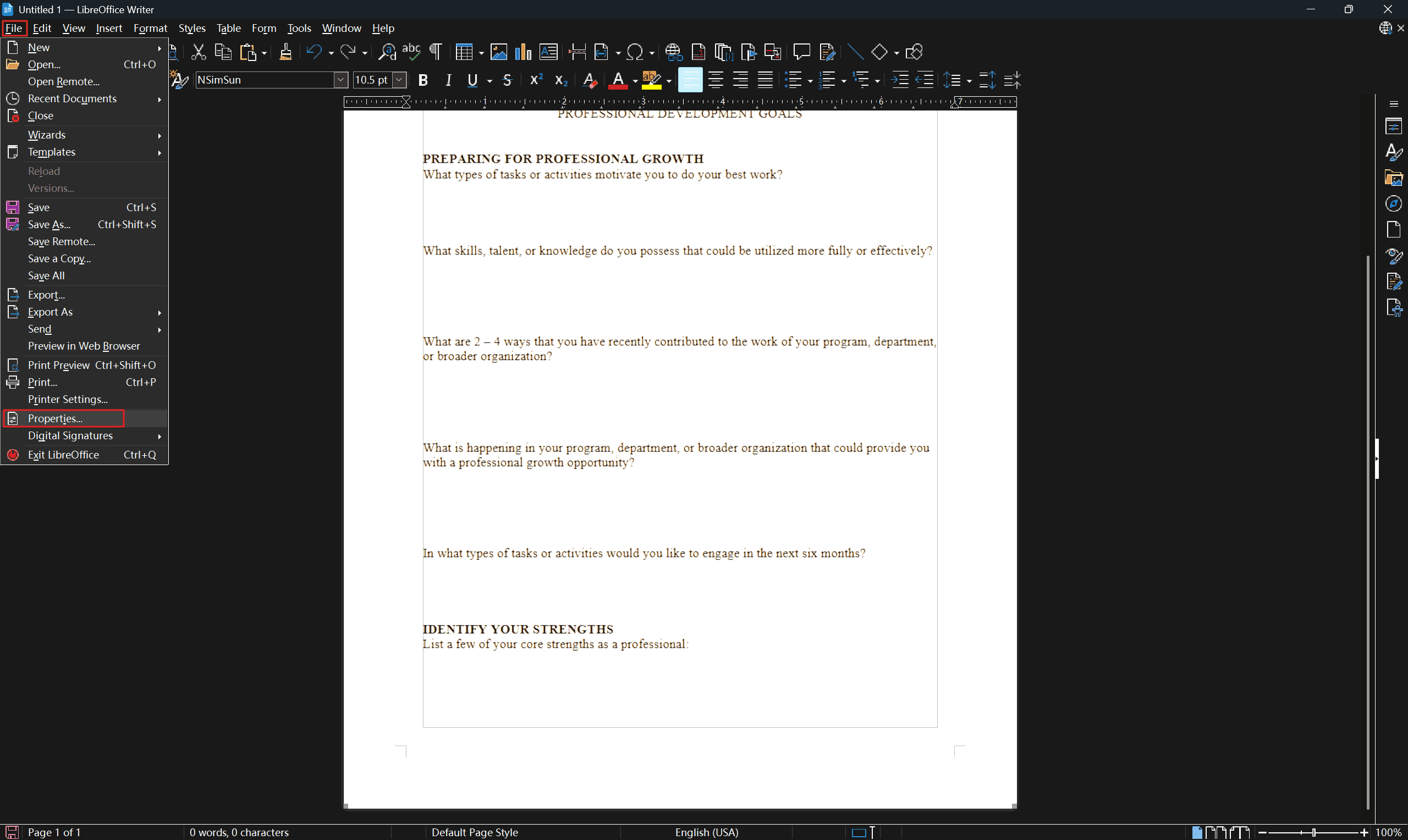Click Digital Signatures entry
Image resolution: width=1408 pixels, height=840 pixels.
[x=85, y=436]
